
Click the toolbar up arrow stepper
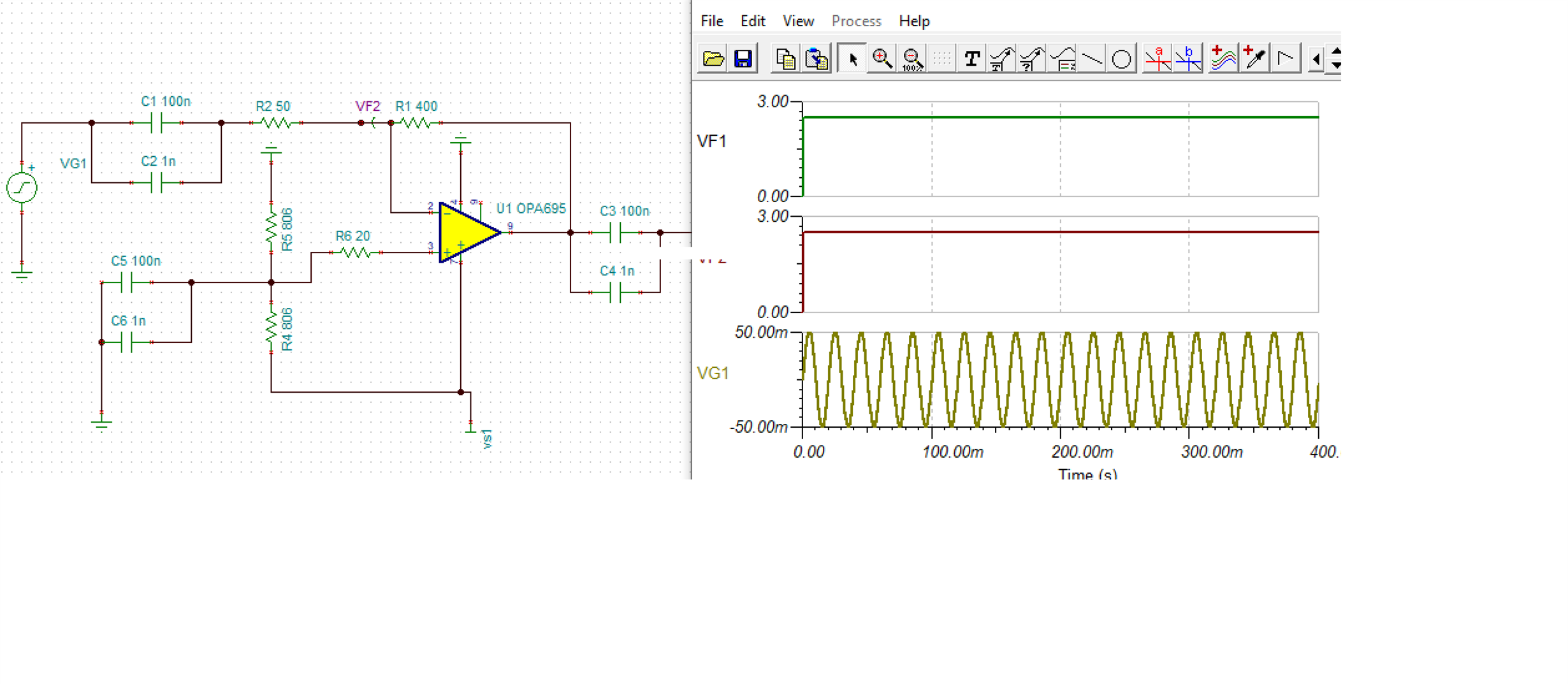(x=1336, y=52)
